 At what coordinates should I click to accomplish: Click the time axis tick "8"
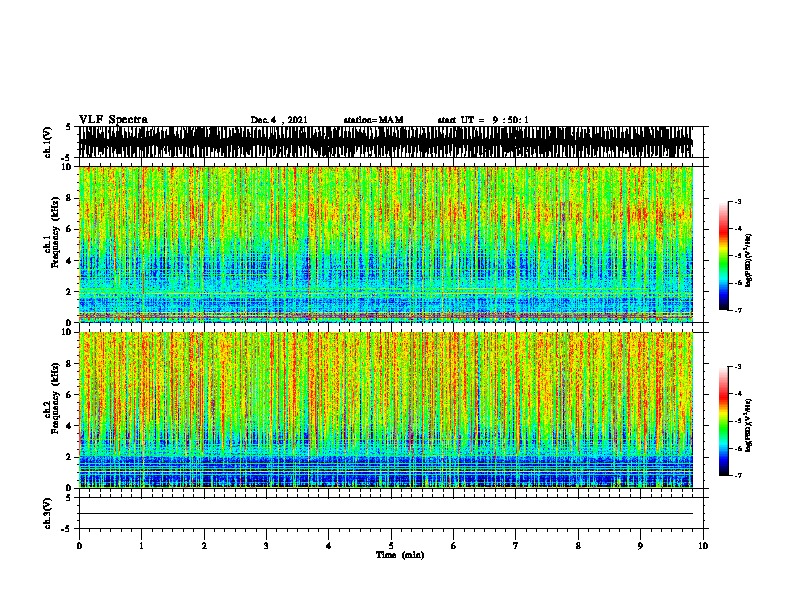578,545
